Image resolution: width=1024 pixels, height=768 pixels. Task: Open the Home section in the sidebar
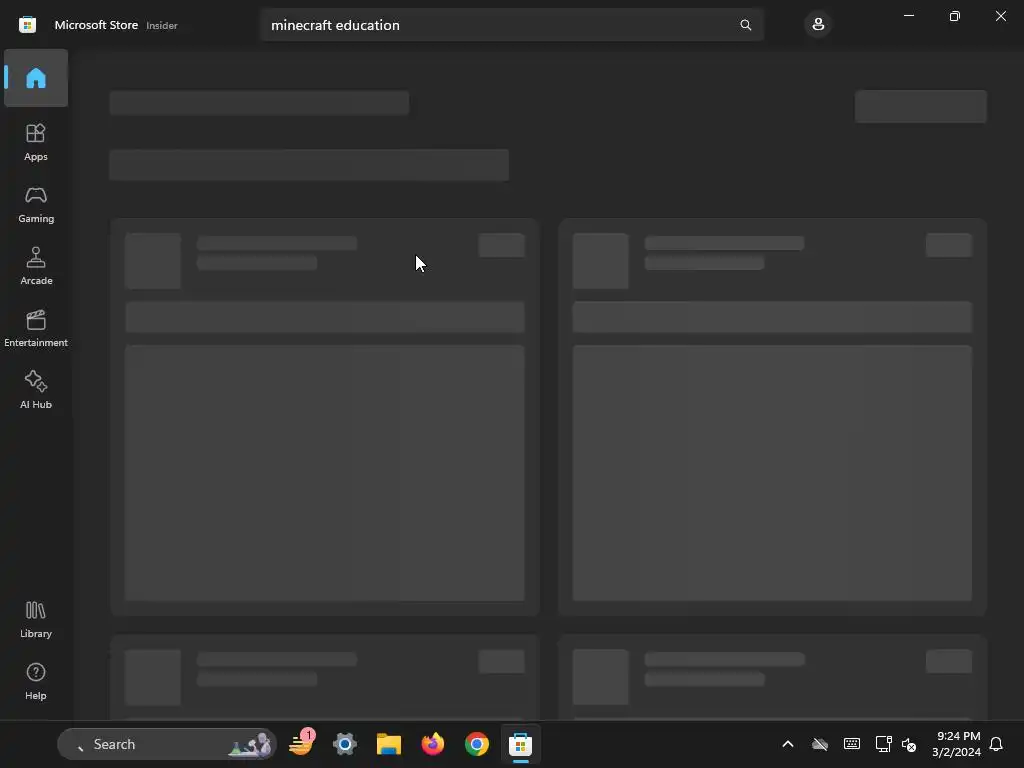point(36,78)
